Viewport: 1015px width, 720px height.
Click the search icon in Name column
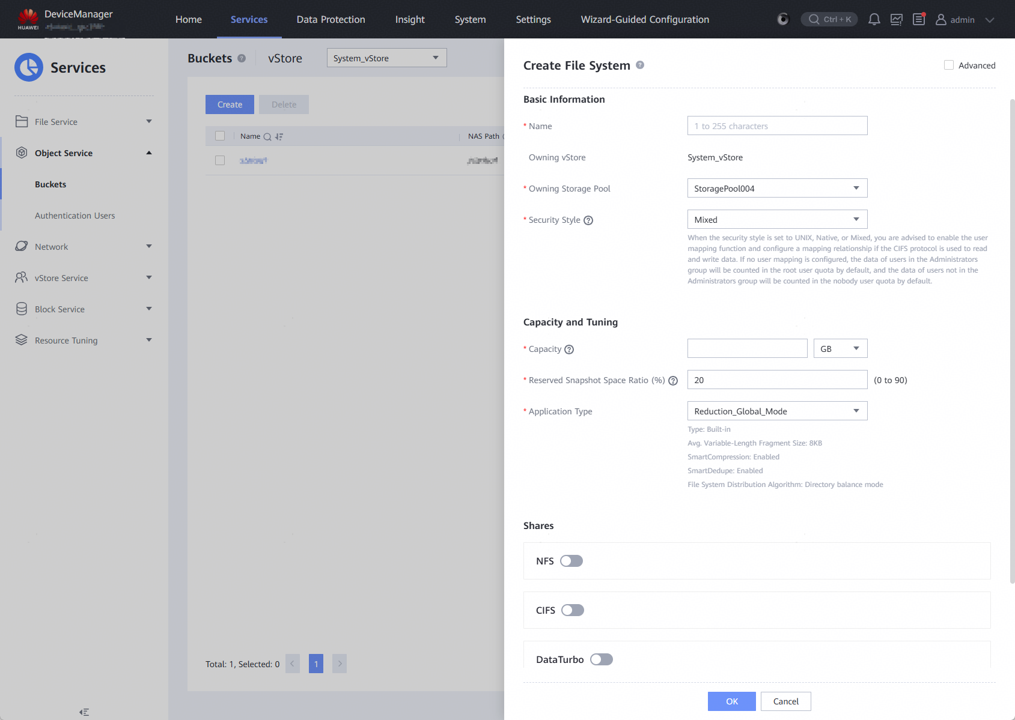(267, 136)
